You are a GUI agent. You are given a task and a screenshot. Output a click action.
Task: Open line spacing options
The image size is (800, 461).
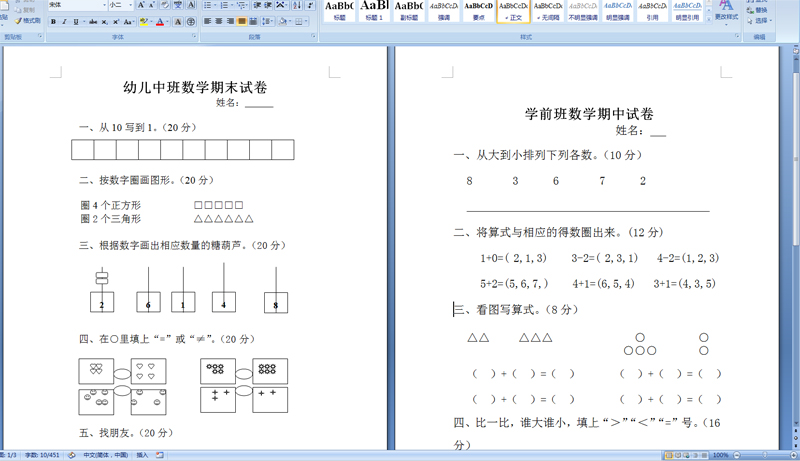(x=267, y=21)
